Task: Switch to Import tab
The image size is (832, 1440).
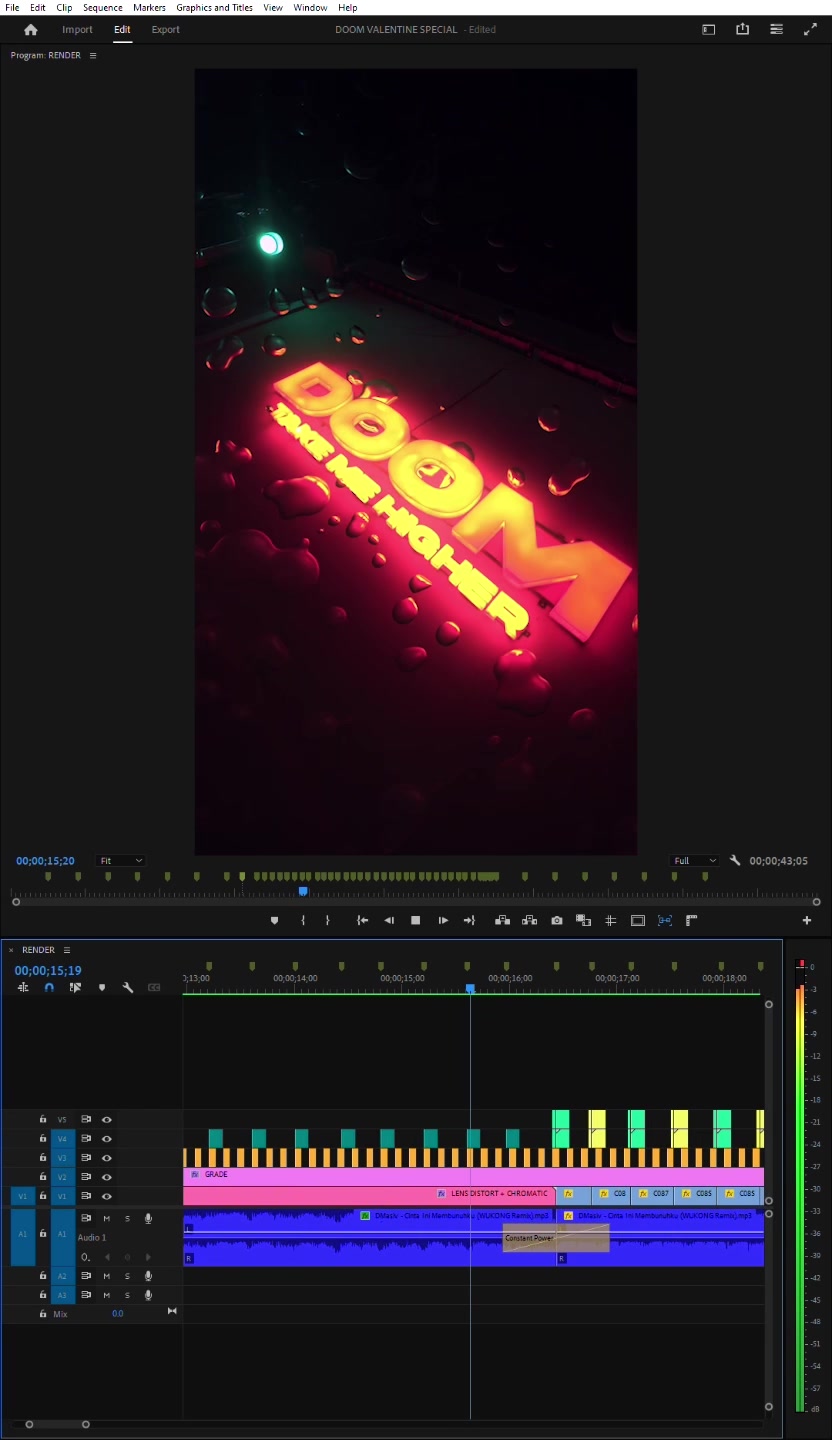Action: point(77,30)
